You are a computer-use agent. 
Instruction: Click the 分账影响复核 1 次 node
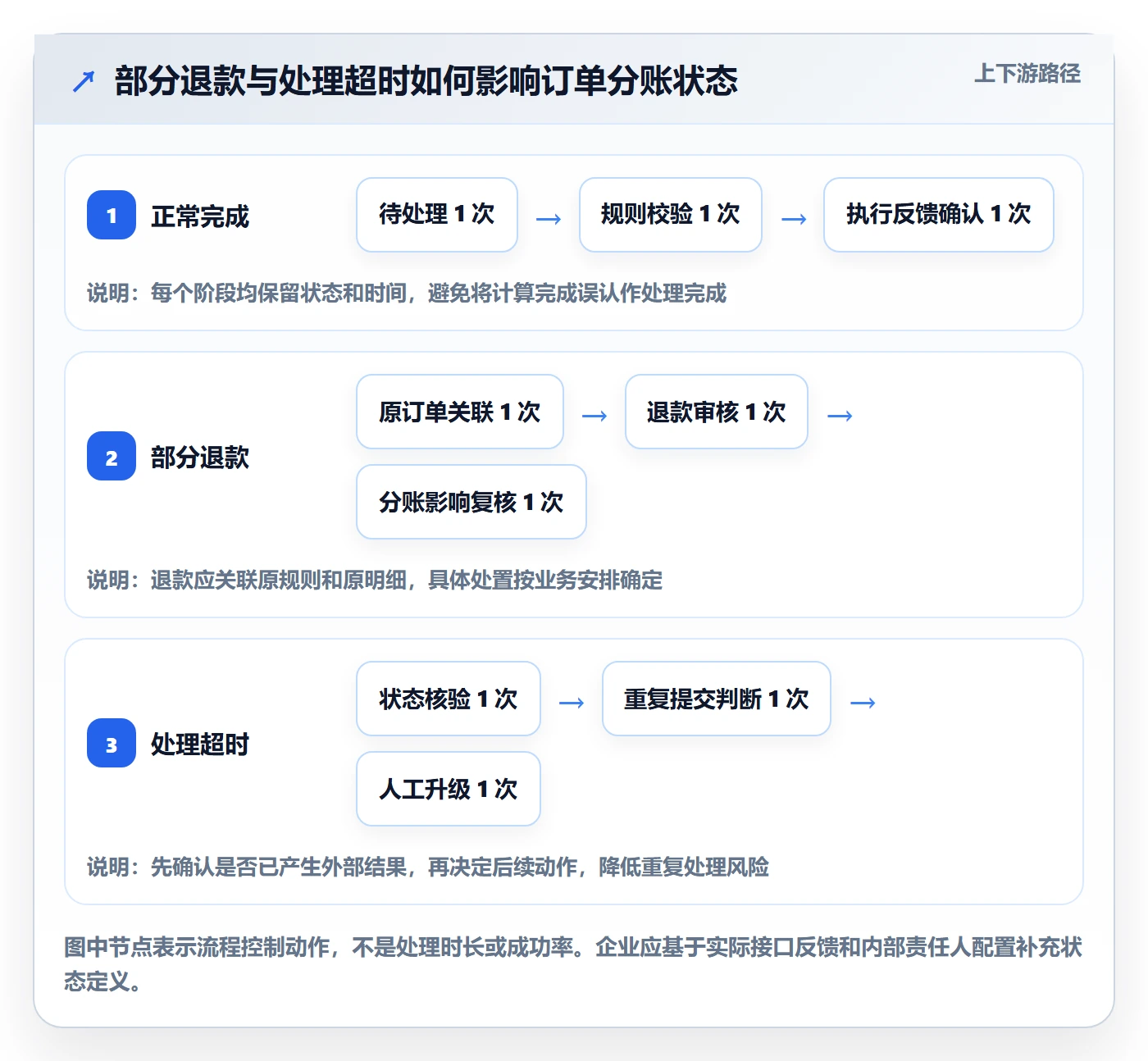[471, 502]
